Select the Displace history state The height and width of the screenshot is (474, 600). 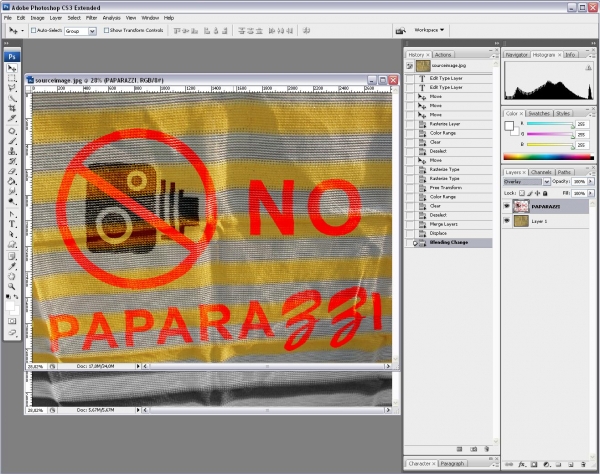click(x=449, y=233)
